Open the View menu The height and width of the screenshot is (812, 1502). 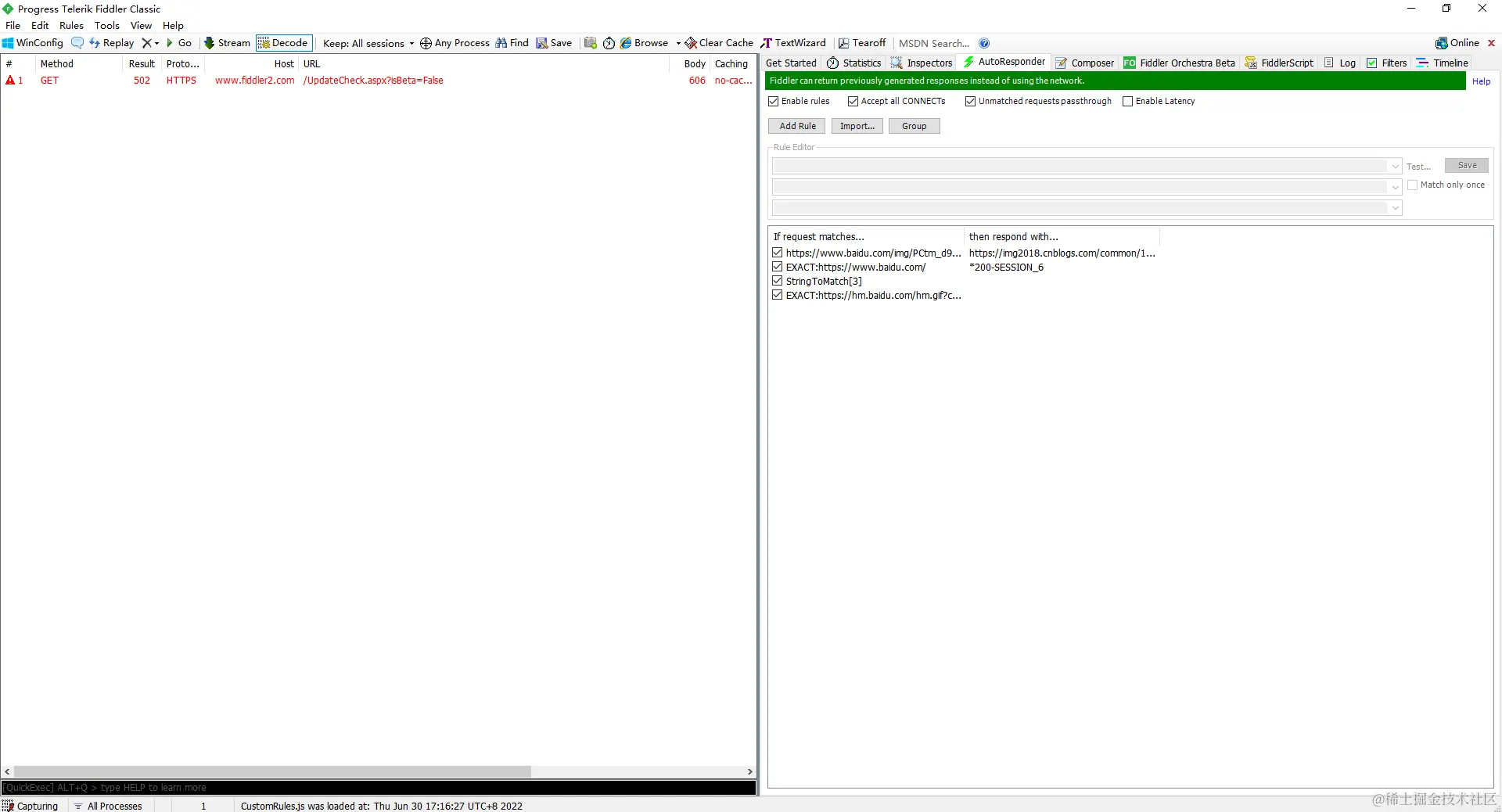click(141, 25)
